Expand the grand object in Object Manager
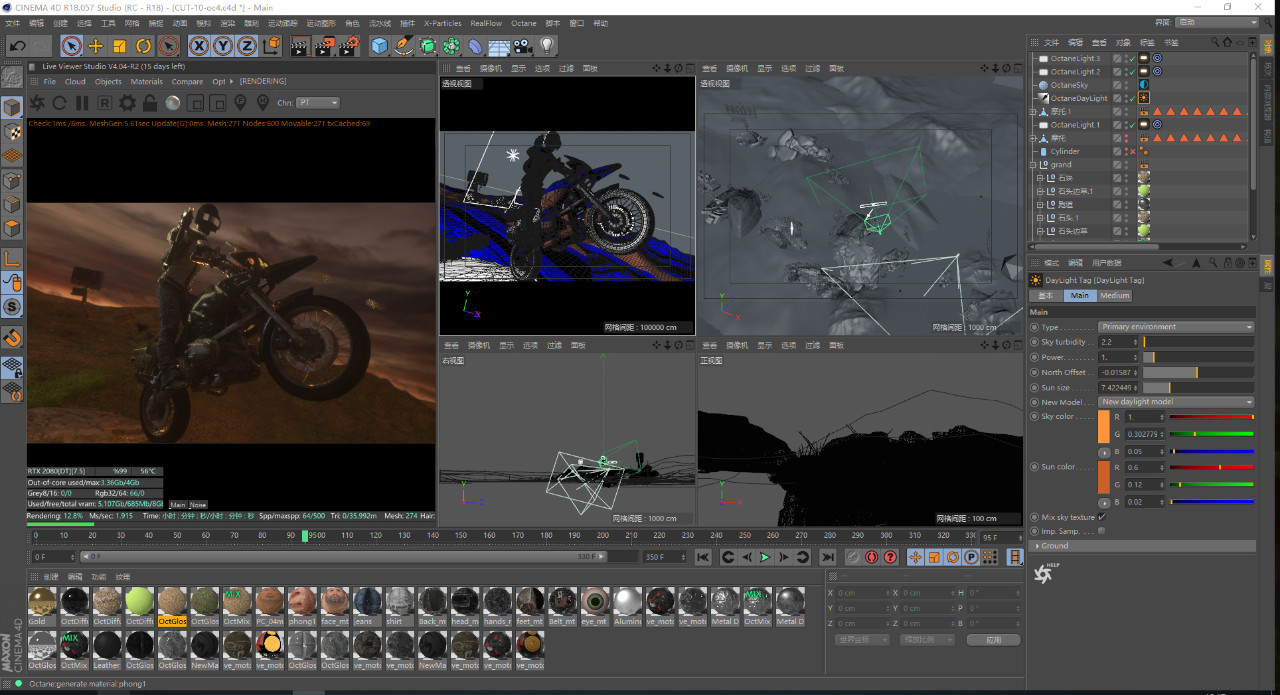 [1035, 165]
